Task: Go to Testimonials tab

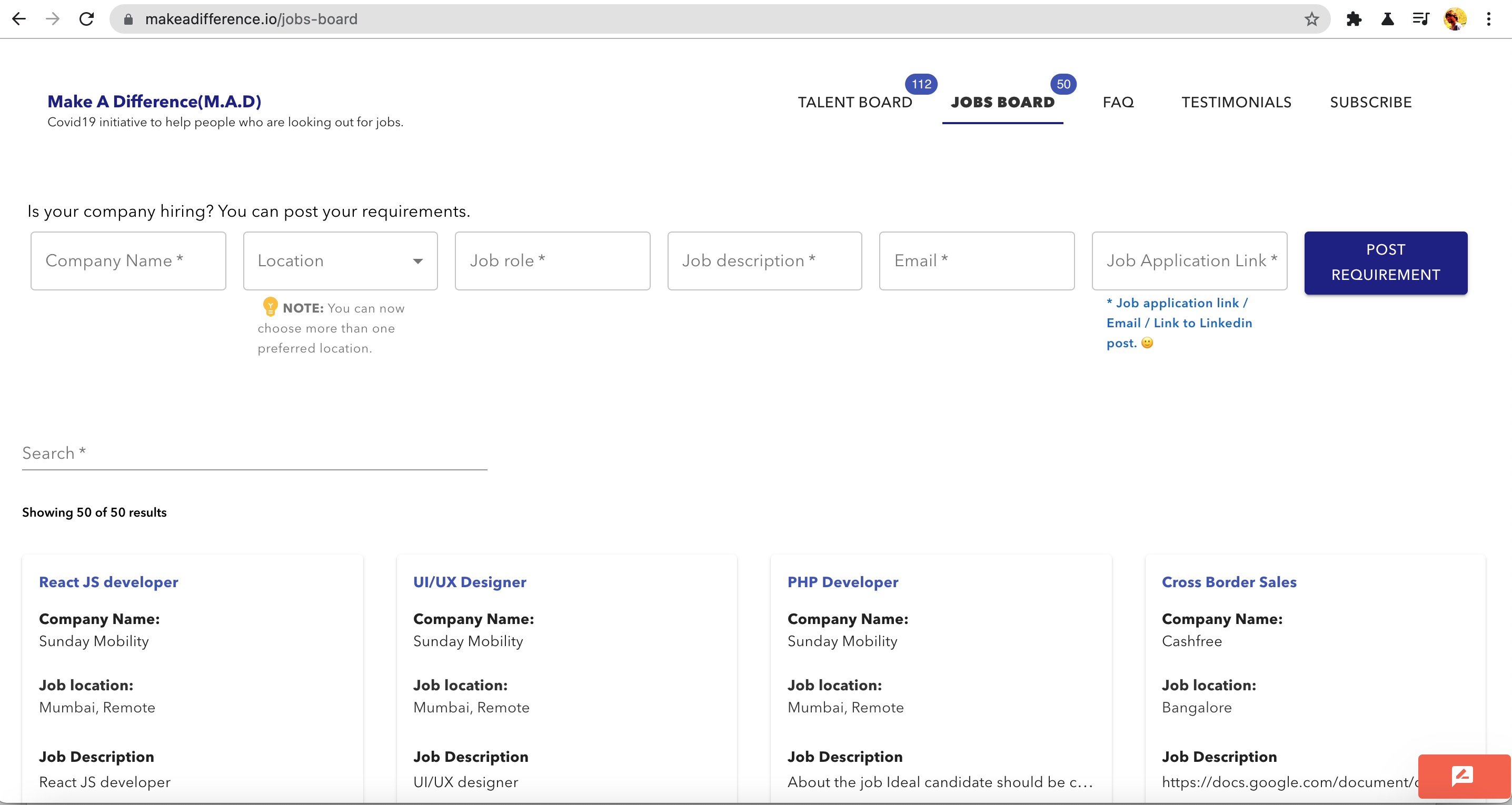Action: tap(1236, 102)
